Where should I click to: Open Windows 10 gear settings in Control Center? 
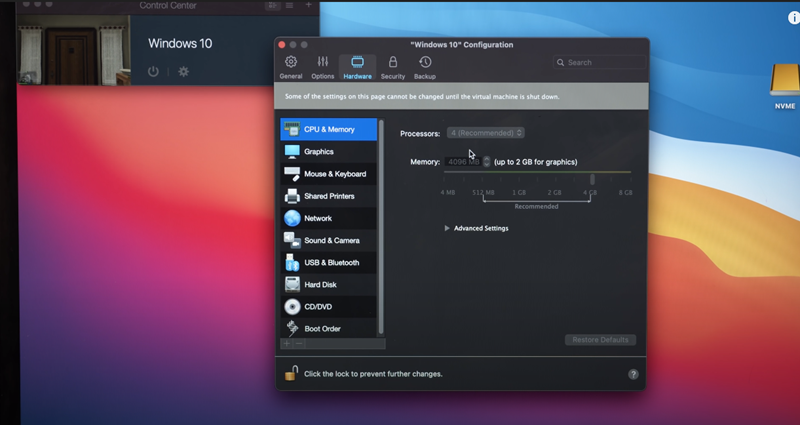[x=184, y=71]
